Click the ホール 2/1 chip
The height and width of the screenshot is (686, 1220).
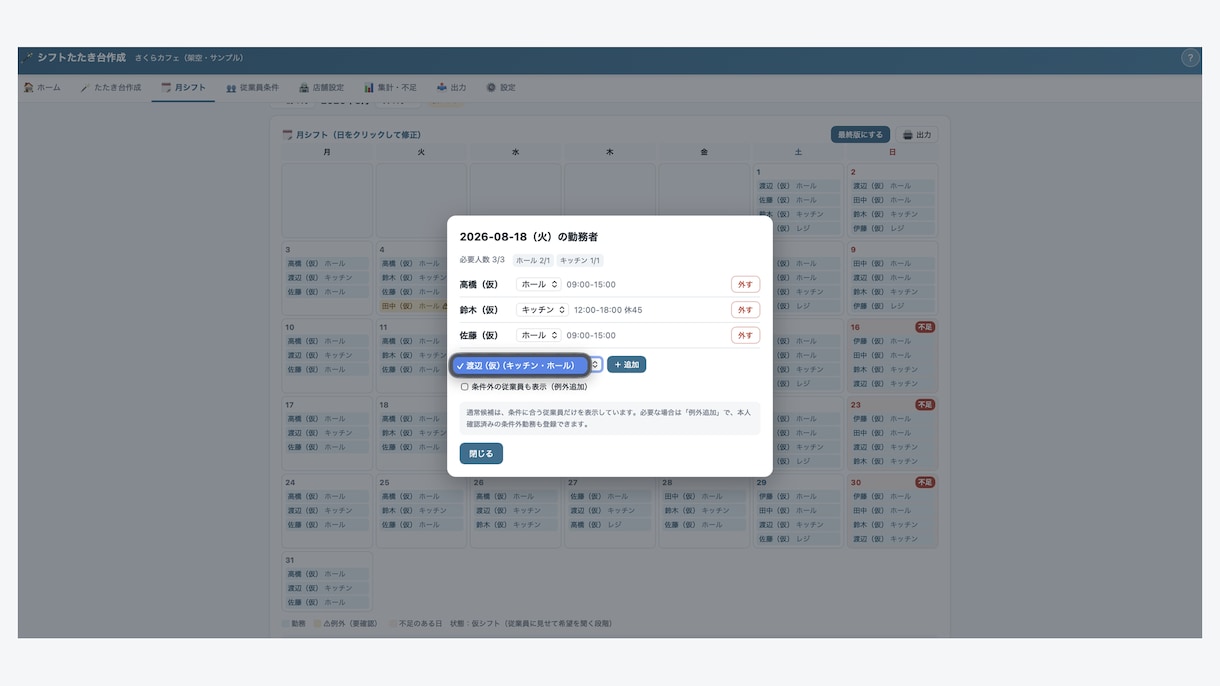(532, 260)
